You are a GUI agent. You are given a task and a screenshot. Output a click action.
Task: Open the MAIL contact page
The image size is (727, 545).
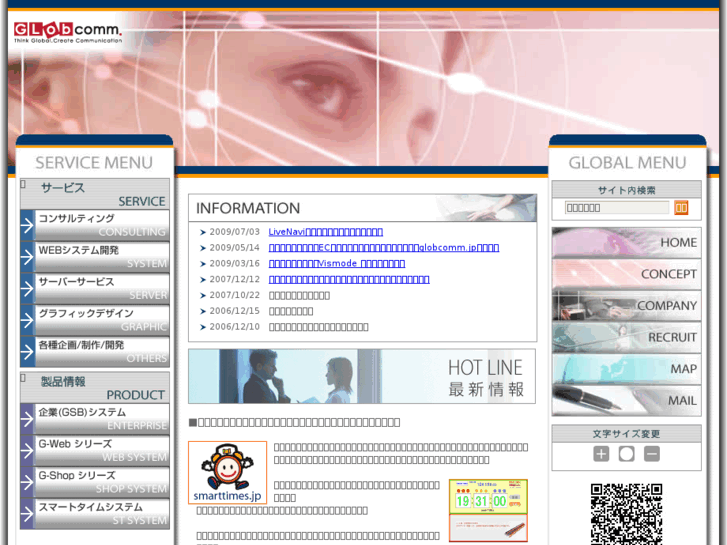626,400
